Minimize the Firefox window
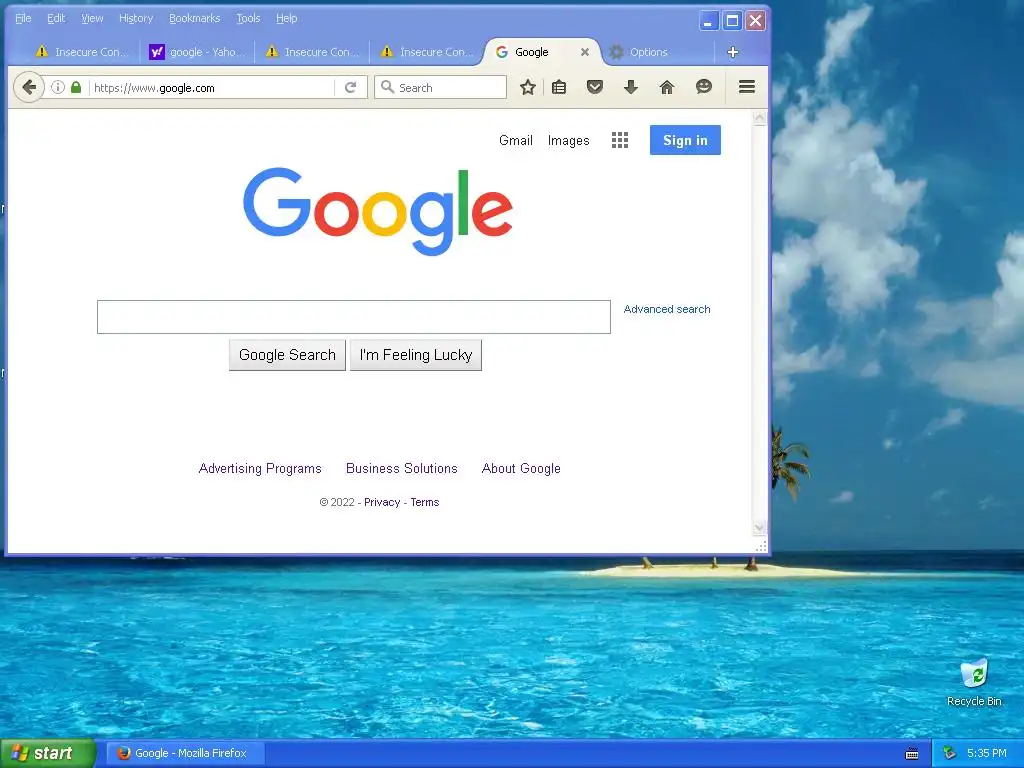Screen dimensions: 1024x768 pyautogui.click(x=709, y=21)
